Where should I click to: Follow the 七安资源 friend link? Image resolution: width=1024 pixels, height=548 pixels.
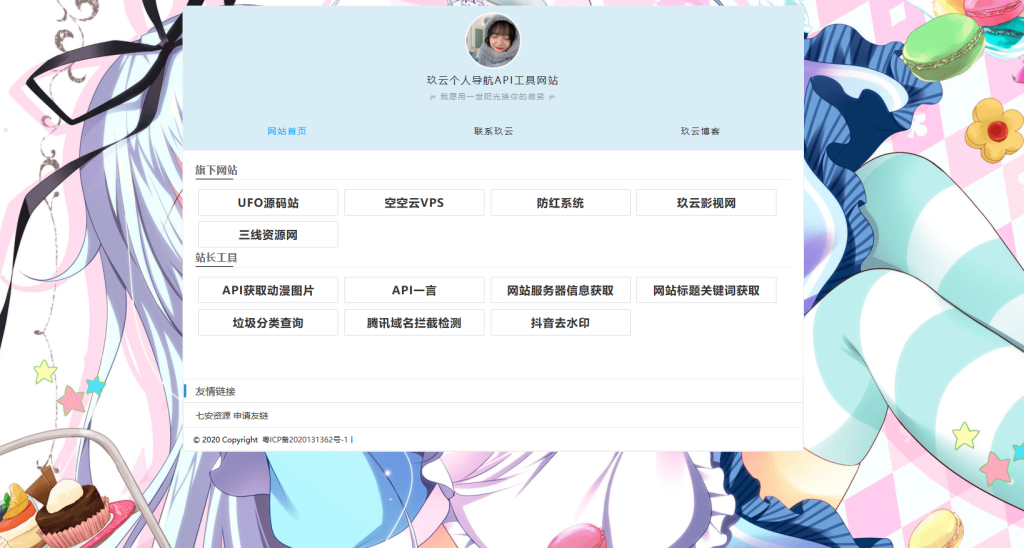(213, 415)
